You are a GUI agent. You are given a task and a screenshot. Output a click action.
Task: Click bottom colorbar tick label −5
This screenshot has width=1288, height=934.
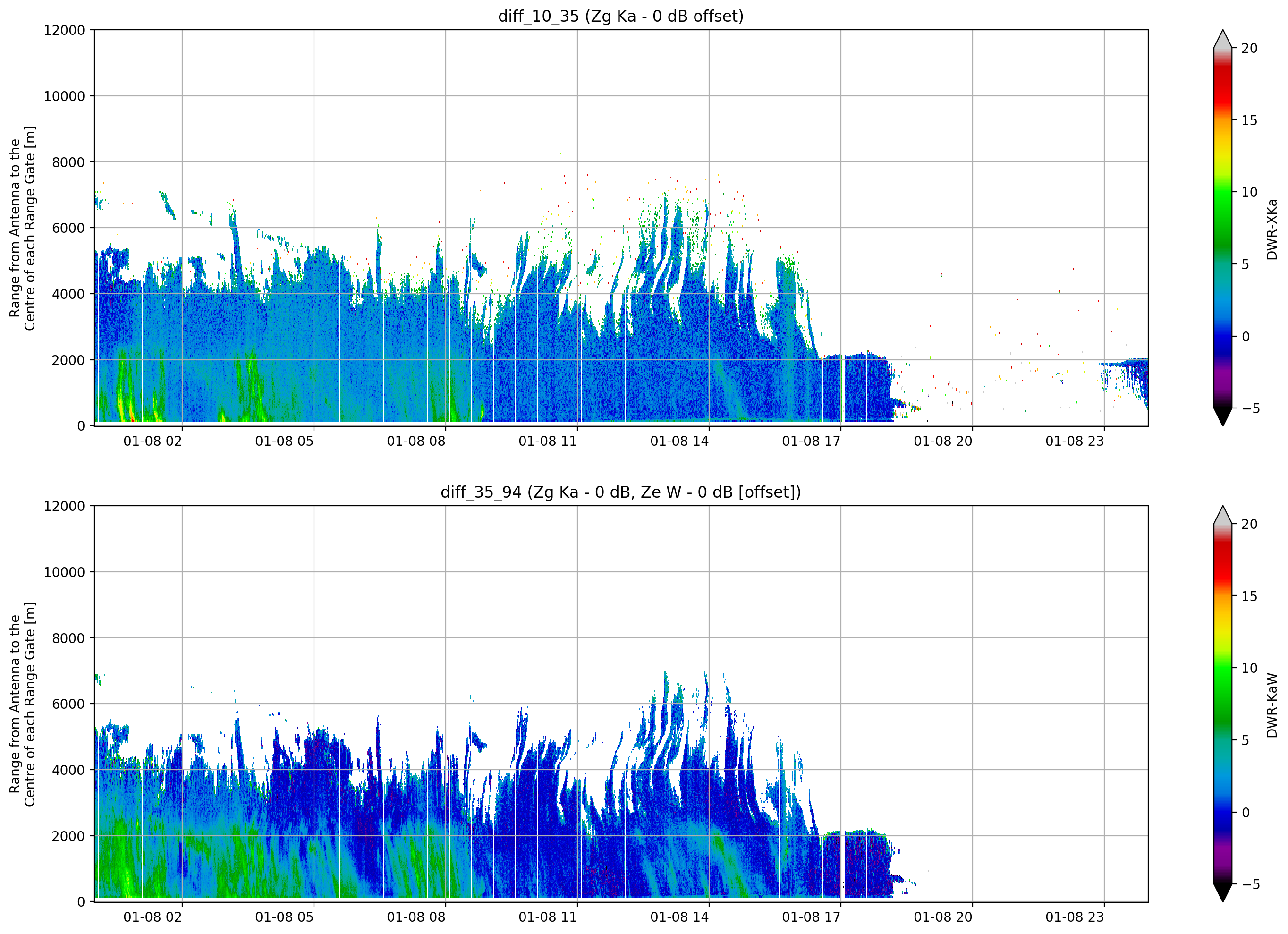(x=1251, y=884)
